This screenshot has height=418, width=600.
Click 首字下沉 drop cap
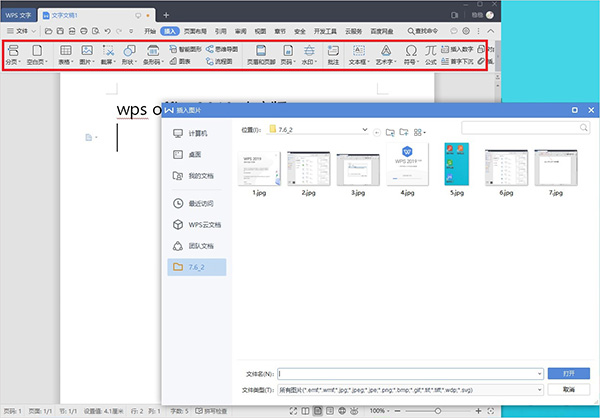pyautogui.click(x=457, y=61)
